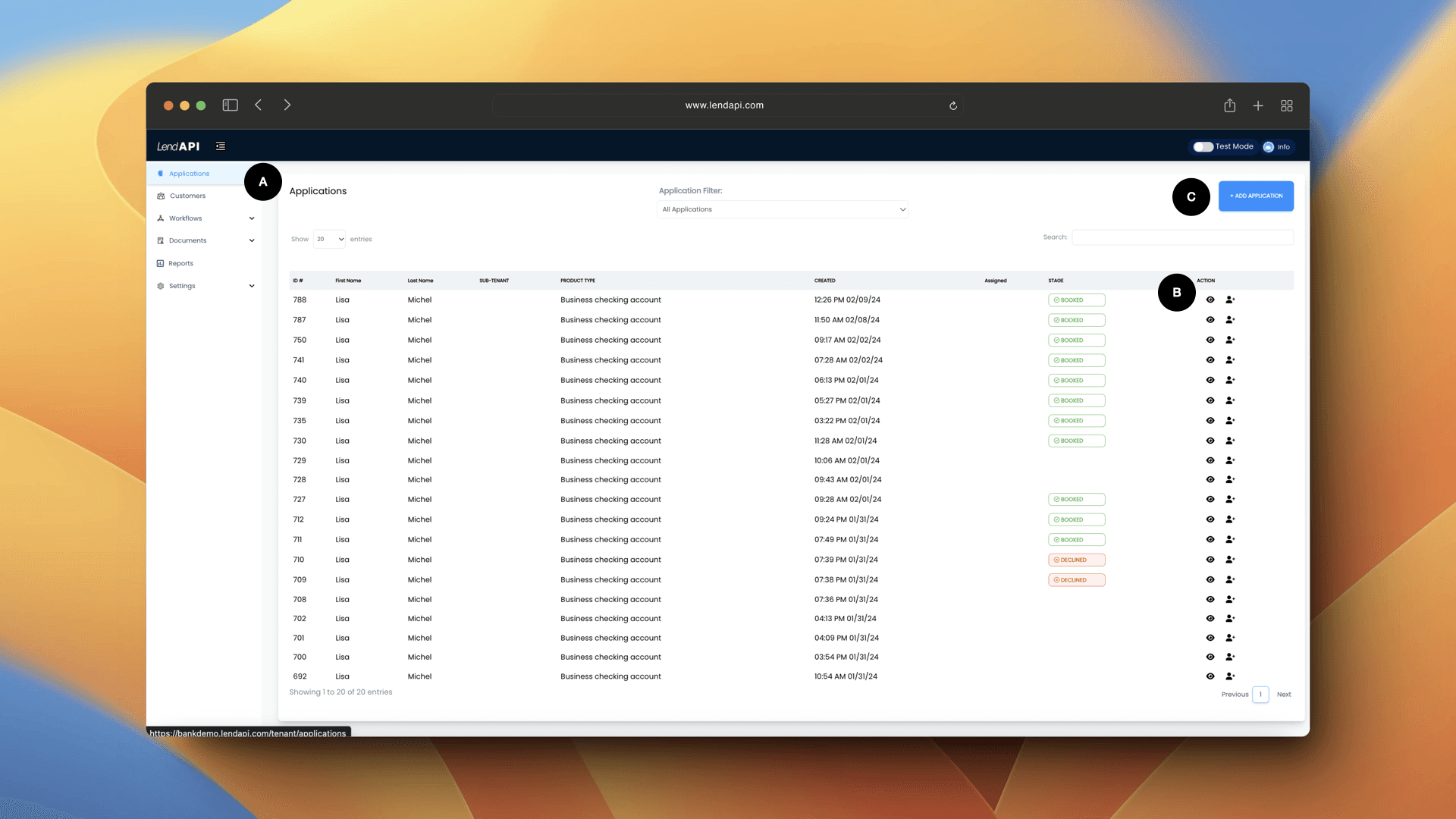
Task: Toggle the Test Mode switch
Action: 1202,147
